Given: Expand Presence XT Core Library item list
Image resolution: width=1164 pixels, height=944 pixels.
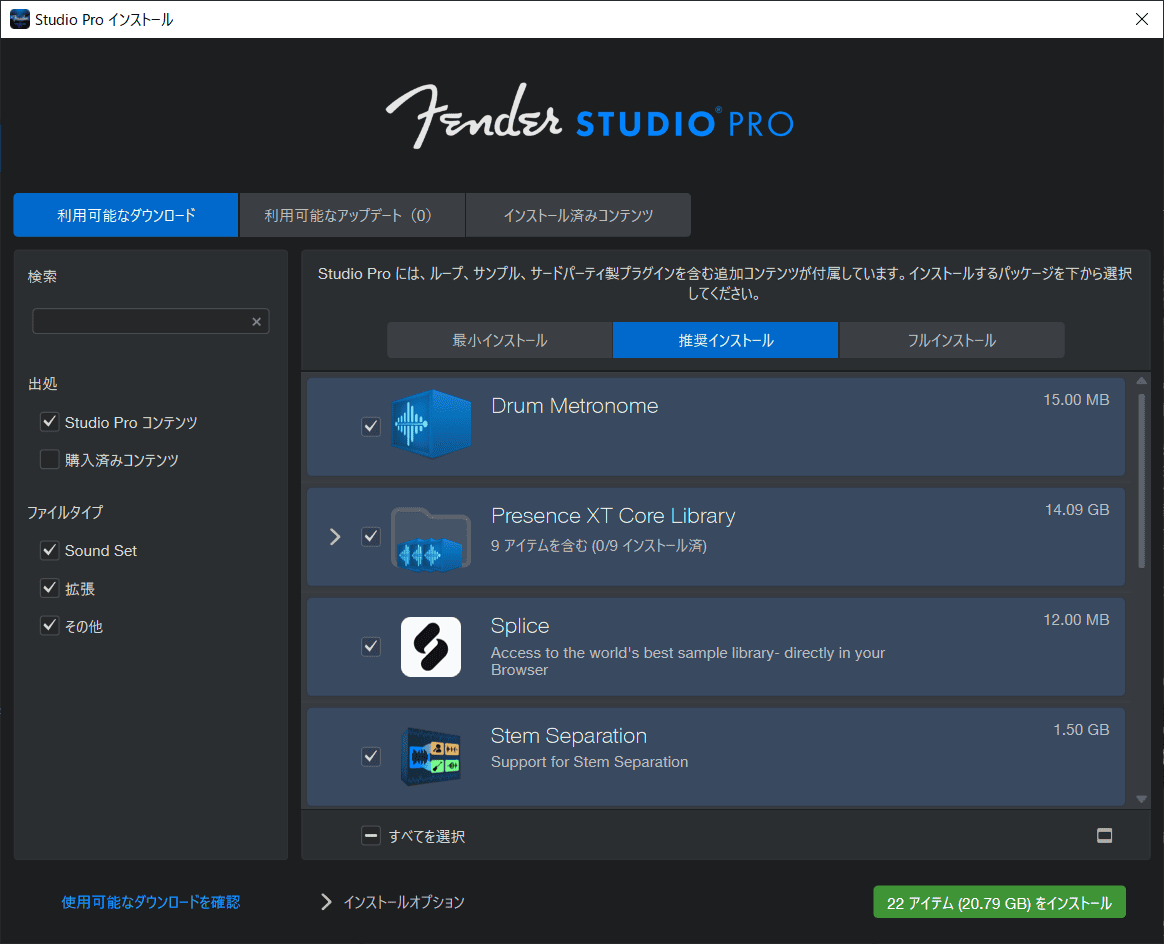Looking at the screenshot, I should click(335, 537).
